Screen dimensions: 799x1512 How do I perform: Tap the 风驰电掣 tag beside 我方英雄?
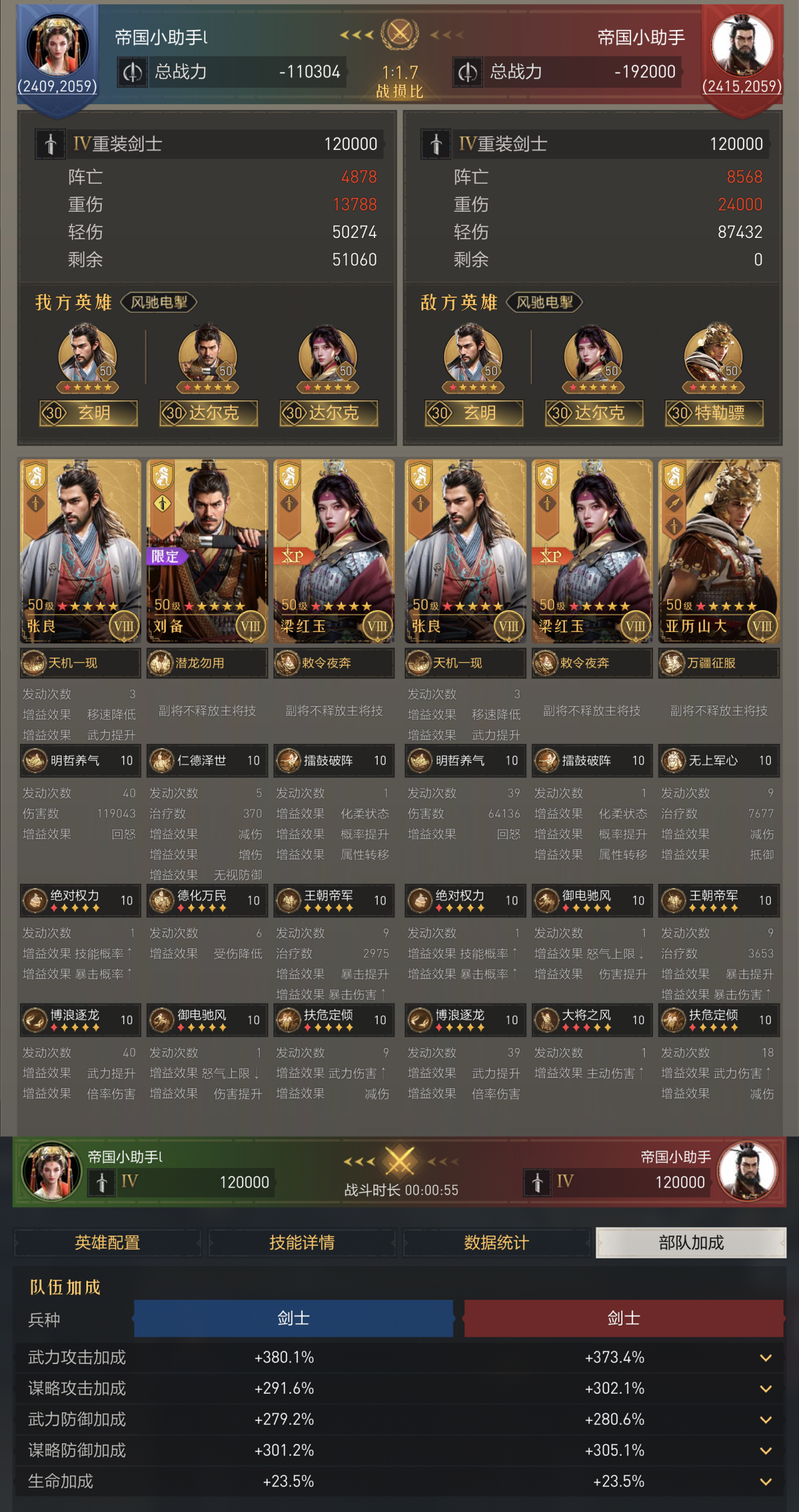coord(159,302)
